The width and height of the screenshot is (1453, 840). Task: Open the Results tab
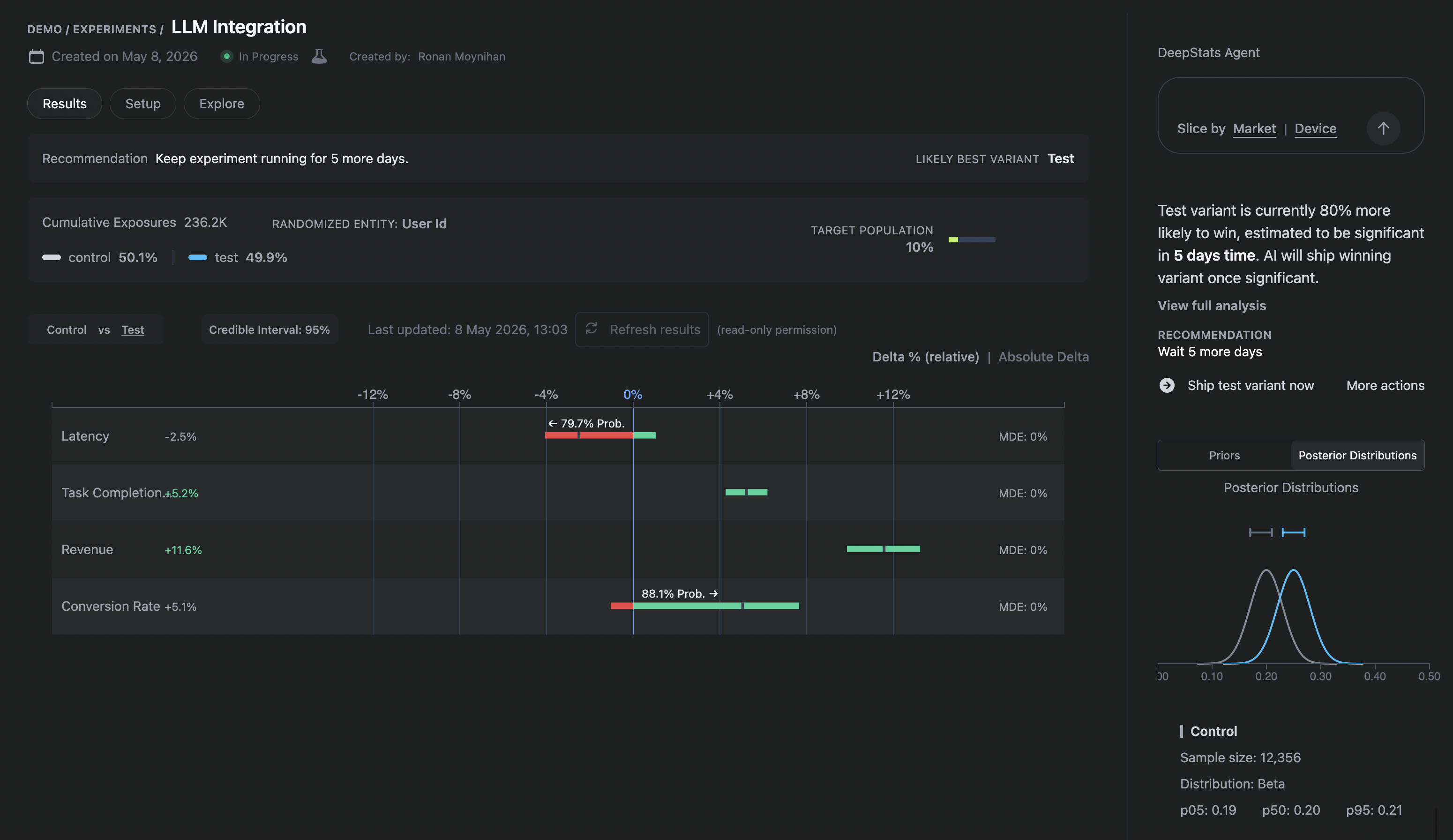(x=65, y=104)
